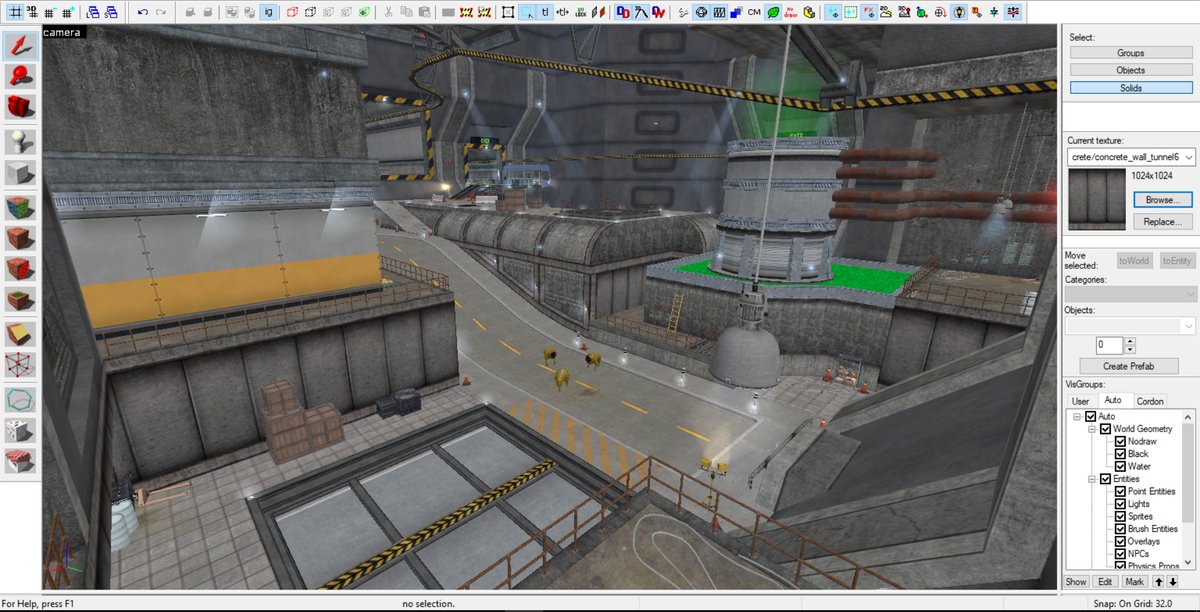Activate the Magnify tool
This screenshot has width=1200, height=612.
(x=20, y=77)
